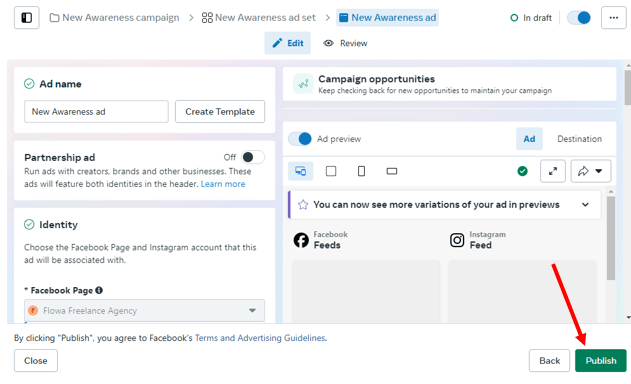631x384 pixels.
Task: Switch to the Edit tab
Action: coord(287,43)
